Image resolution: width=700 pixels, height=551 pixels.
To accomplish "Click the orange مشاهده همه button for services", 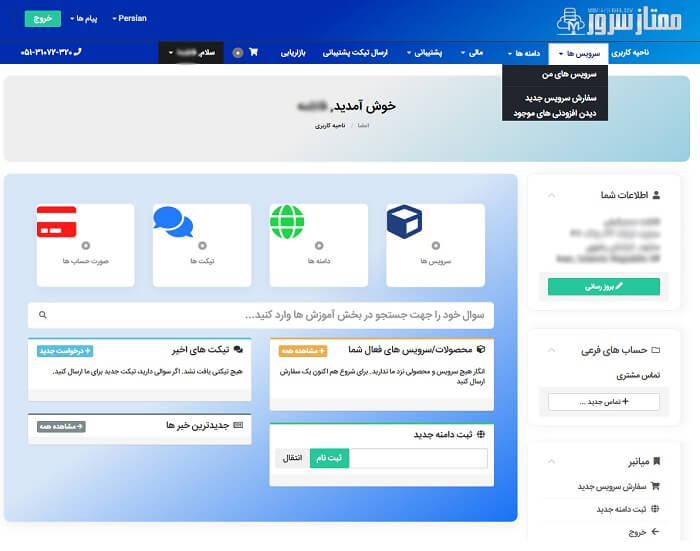I will click(303, 351).
